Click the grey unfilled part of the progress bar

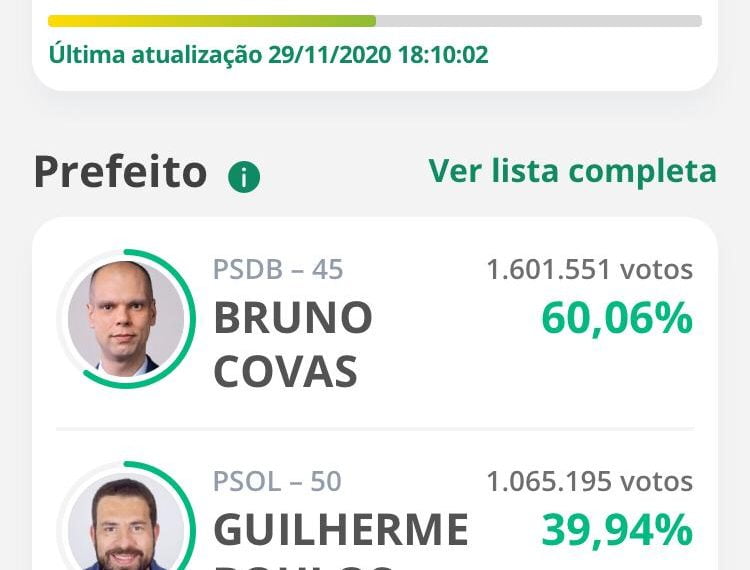[539, 21]
